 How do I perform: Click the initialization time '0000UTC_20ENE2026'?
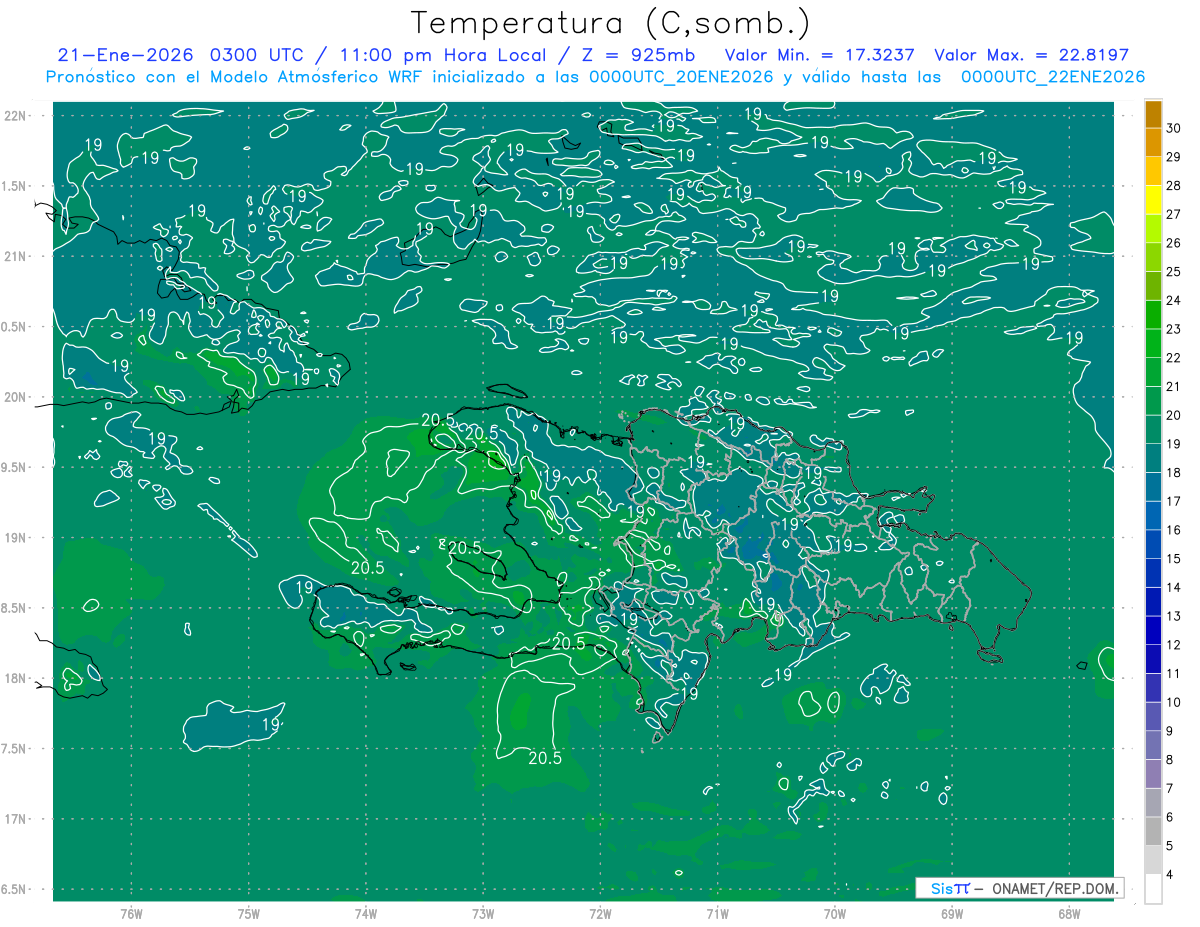click(x=679, y=77)
